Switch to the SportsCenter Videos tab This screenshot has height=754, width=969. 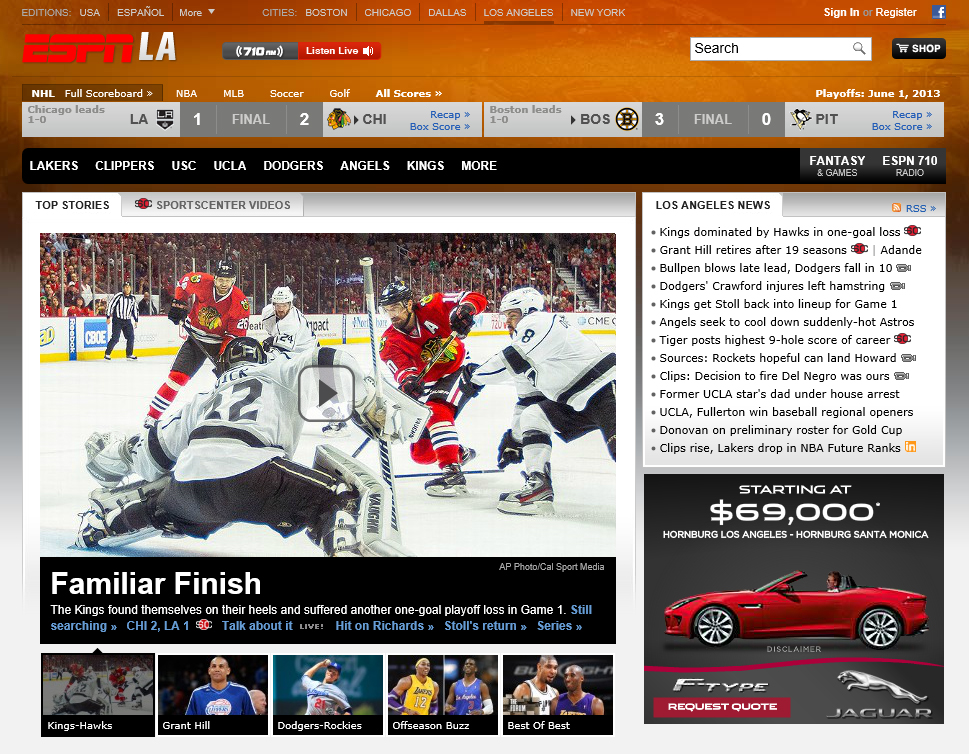(x=213, y=205)
